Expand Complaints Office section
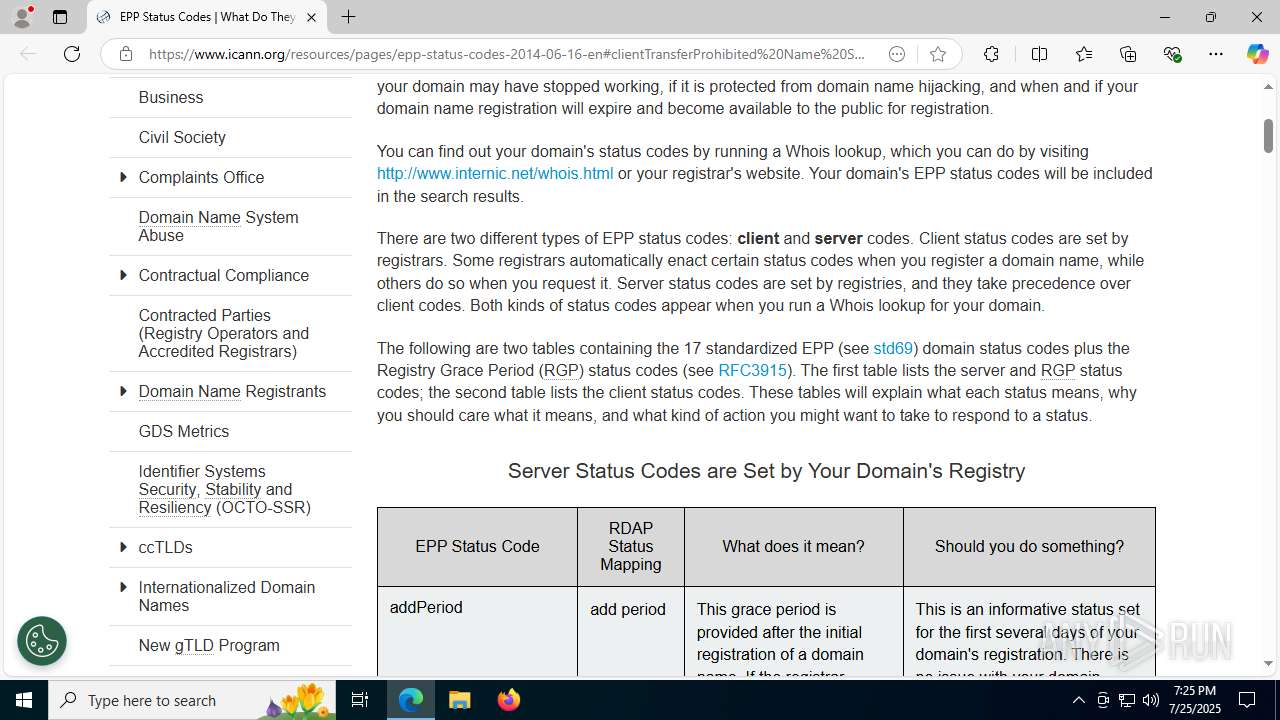 (x=123, y=177)
